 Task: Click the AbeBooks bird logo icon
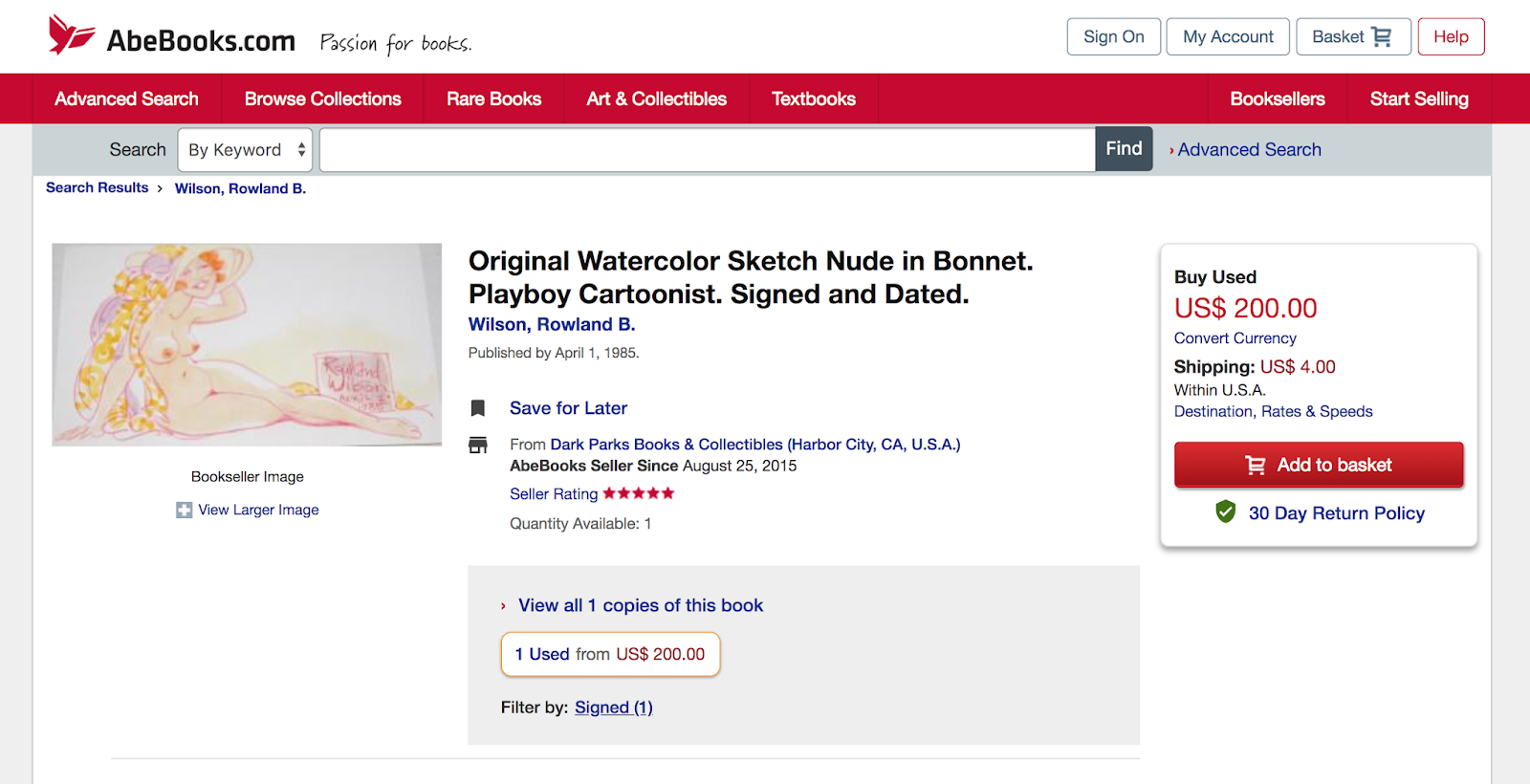point(71,35)
